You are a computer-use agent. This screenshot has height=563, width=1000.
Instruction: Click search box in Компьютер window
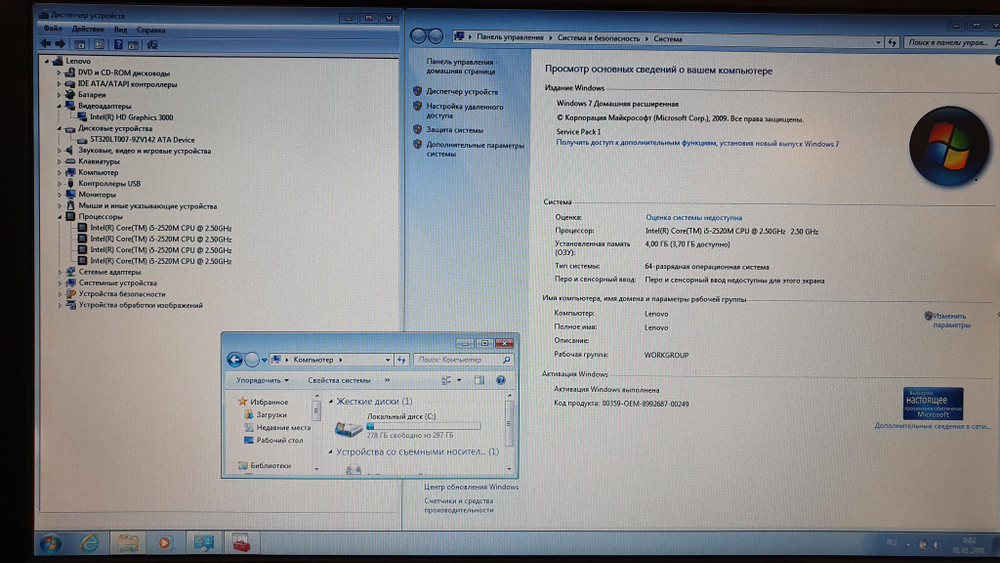click(x=462, y=360)
